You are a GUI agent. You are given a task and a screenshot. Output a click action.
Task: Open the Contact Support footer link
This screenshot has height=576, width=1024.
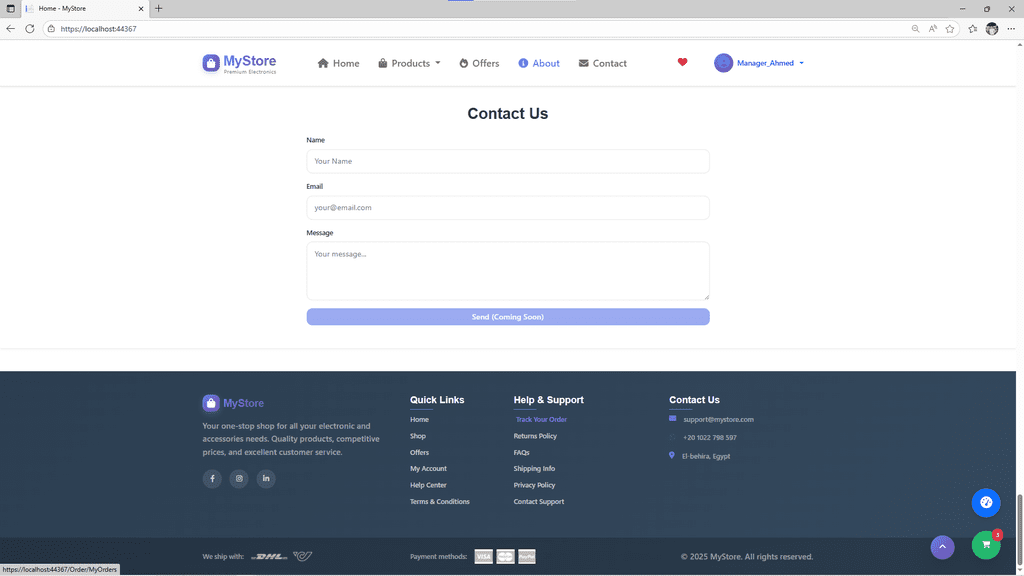coord(539,502)
